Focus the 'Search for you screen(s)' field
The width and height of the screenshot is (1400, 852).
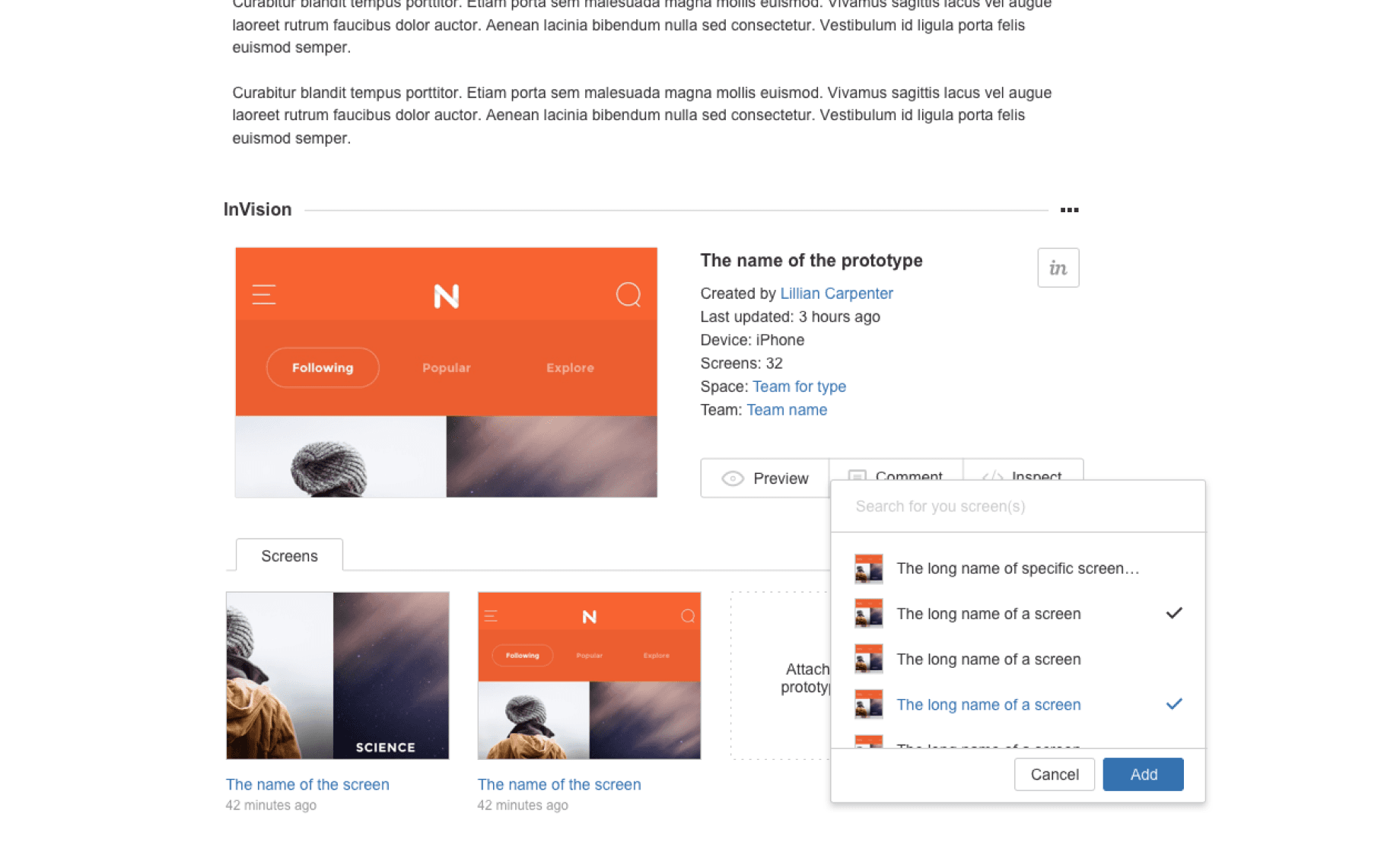(1017, 507)
